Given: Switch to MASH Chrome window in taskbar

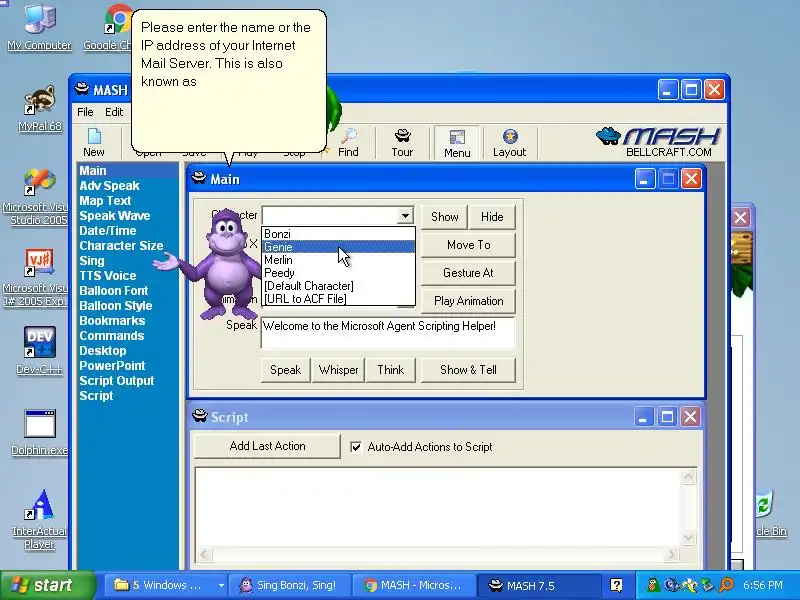Looking at the screenshot, I should [414, 585].
